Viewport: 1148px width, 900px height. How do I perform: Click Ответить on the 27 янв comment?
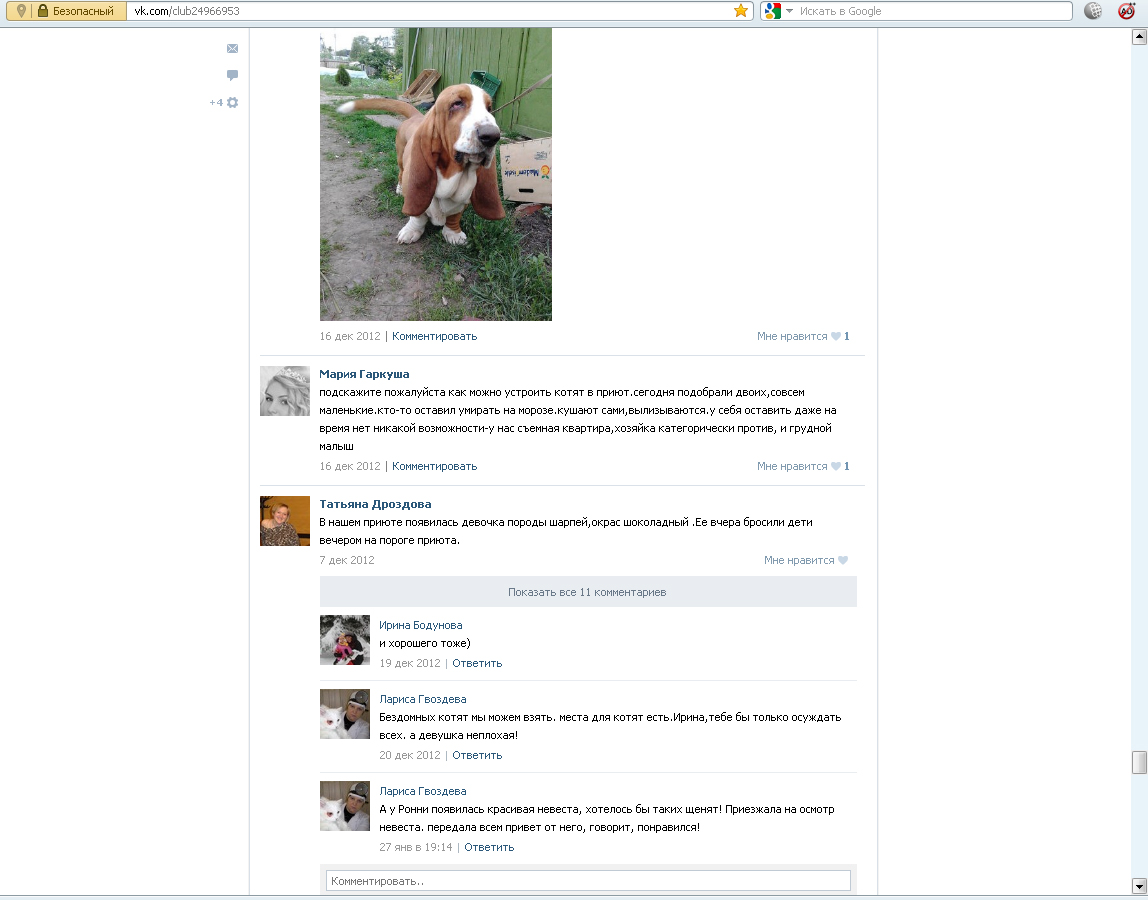489,847
